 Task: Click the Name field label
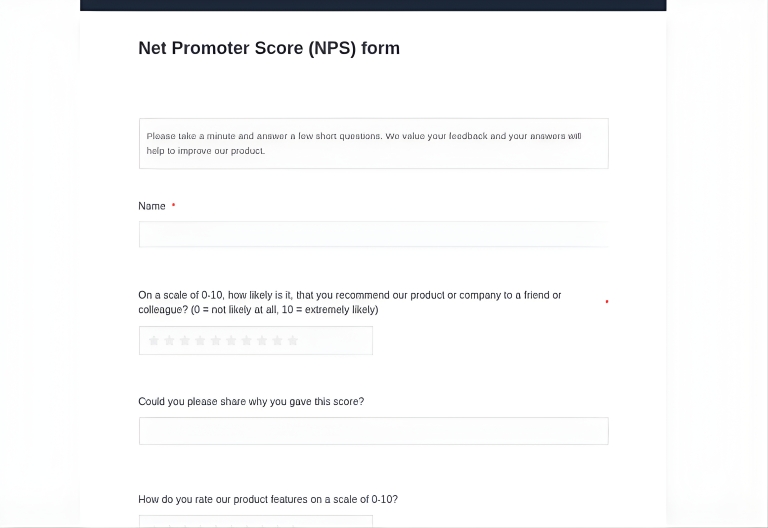152,206
